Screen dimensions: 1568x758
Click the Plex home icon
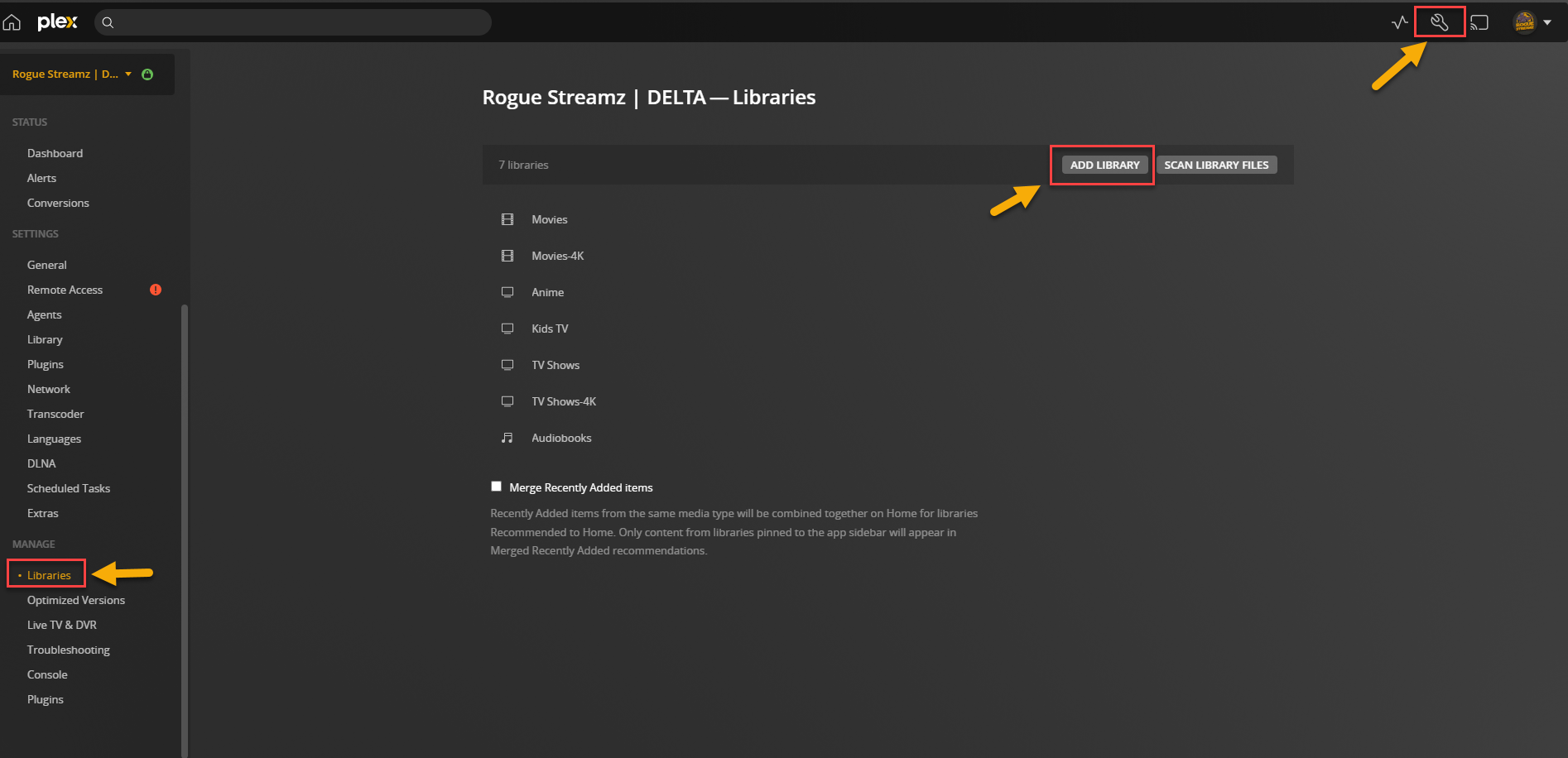[x=12, y=22]
